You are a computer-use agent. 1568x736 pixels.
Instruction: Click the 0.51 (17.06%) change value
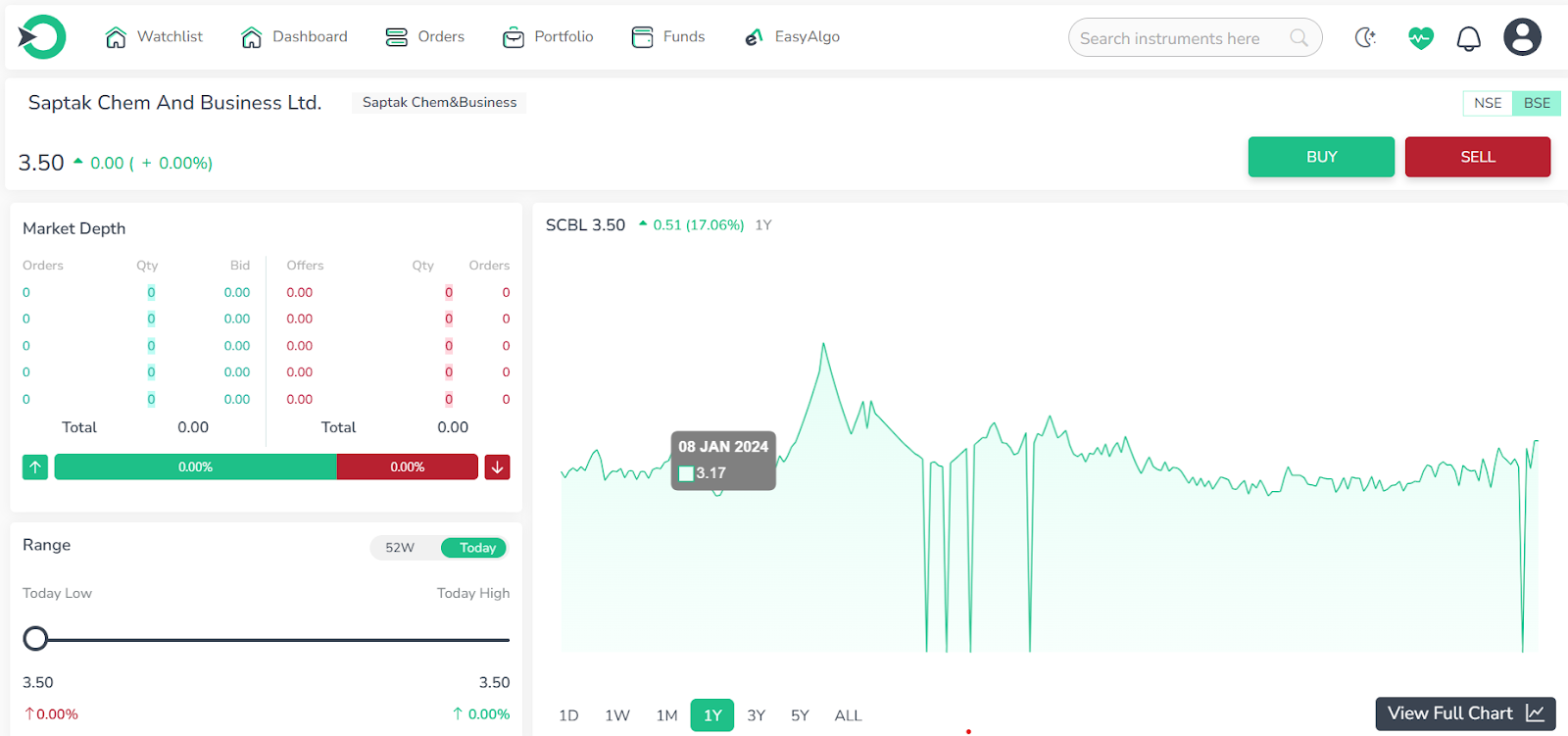coord(699,224)
